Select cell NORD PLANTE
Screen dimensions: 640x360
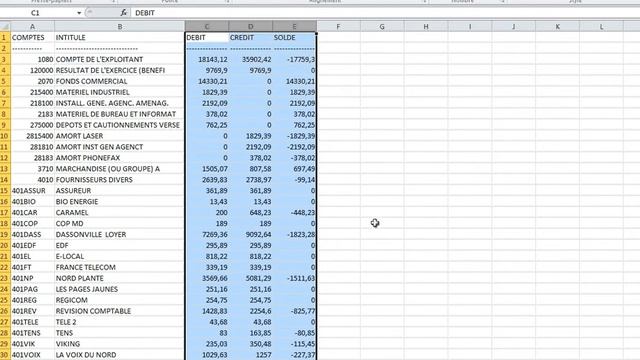coord(120,278)
